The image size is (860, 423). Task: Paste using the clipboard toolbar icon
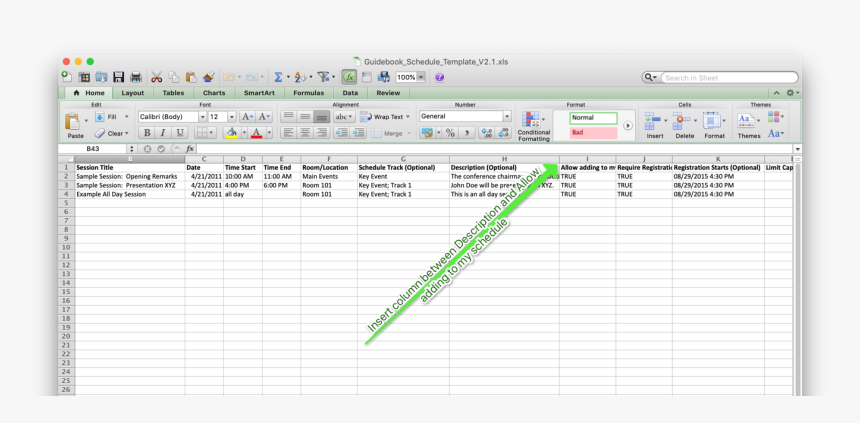[191, 77]
